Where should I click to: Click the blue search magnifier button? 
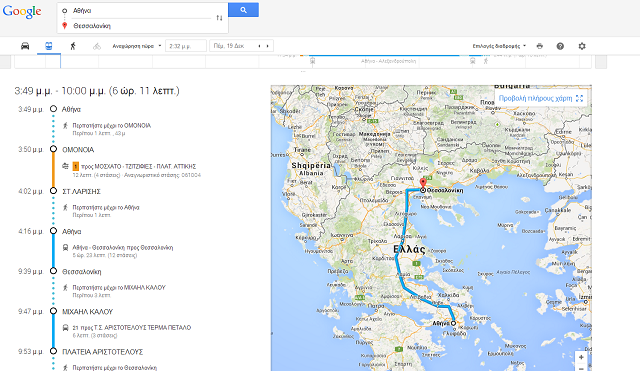point(243,10)
